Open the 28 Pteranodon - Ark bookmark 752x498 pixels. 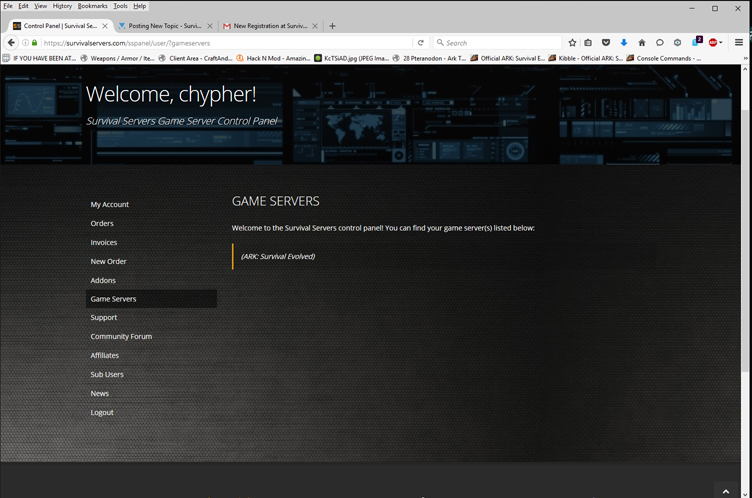pos(429,58)
